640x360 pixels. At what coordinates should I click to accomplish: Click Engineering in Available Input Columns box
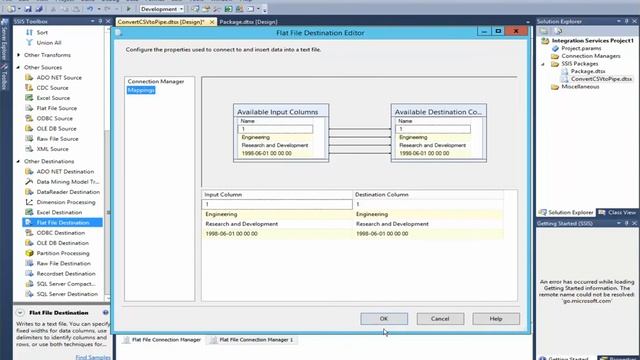tap(256, 138)
